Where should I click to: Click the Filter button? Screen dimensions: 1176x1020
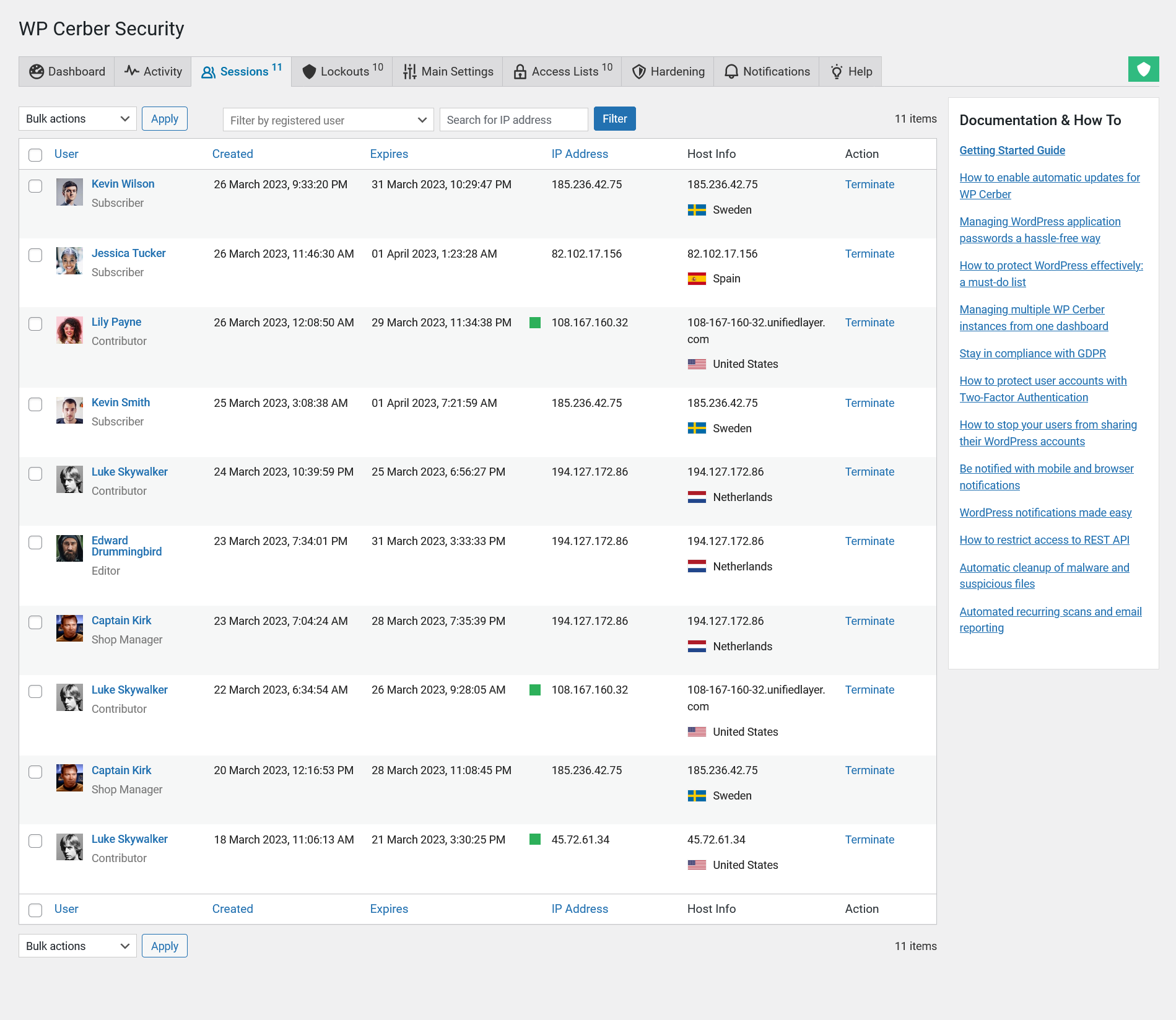(614, 118)
